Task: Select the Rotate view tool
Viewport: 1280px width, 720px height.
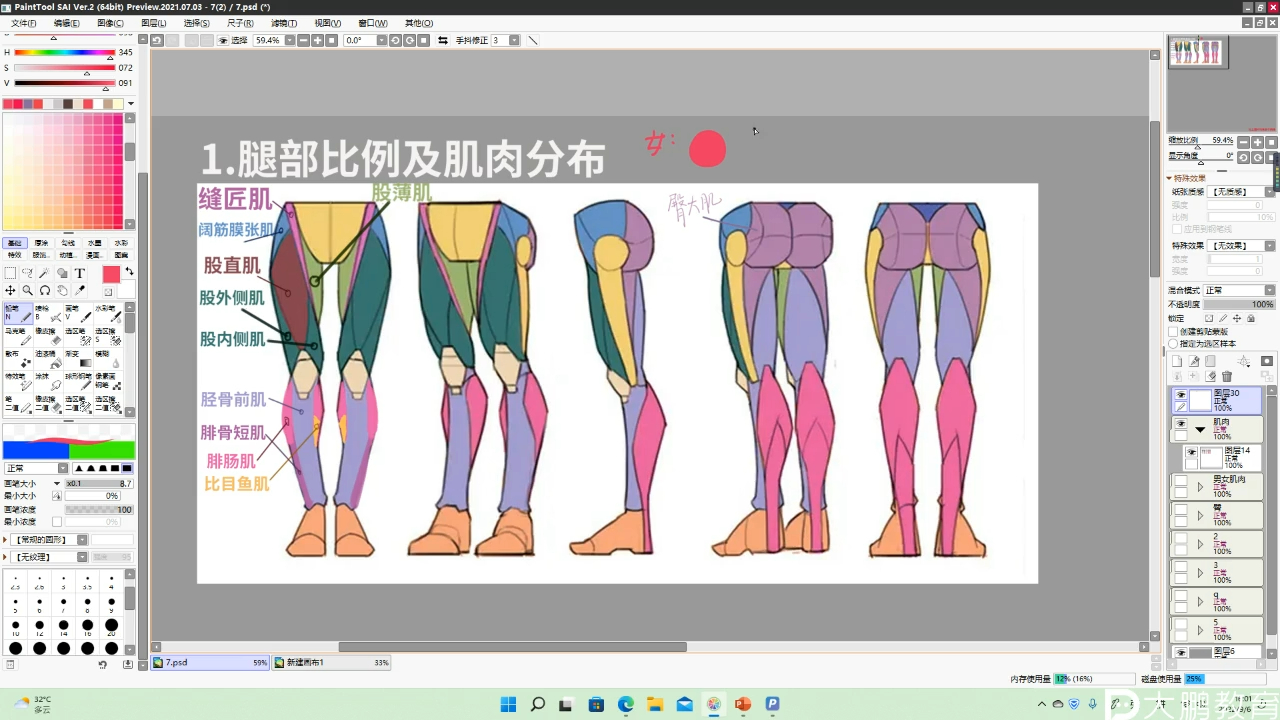Action: (44, 291)
